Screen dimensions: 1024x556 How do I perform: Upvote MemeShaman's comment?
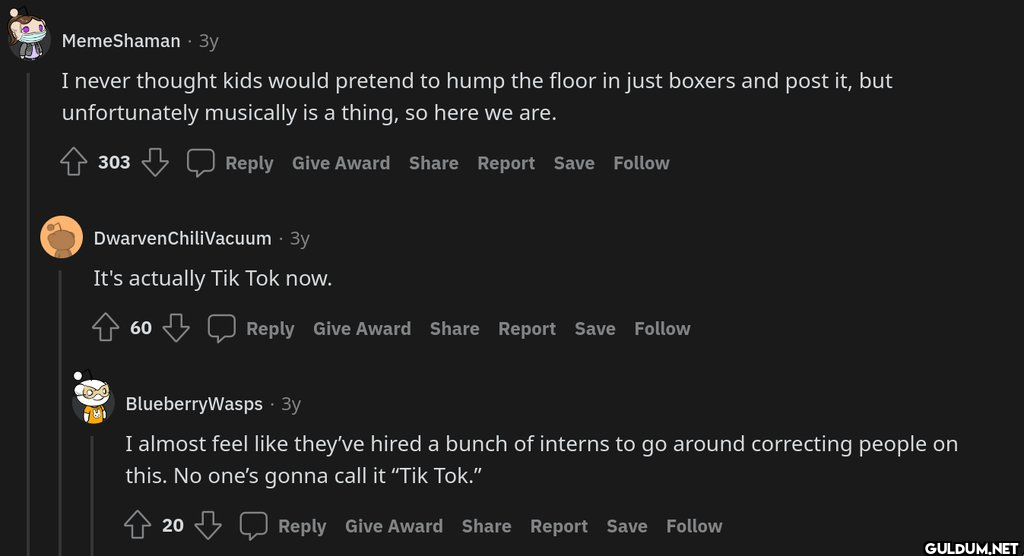(73, 162)
